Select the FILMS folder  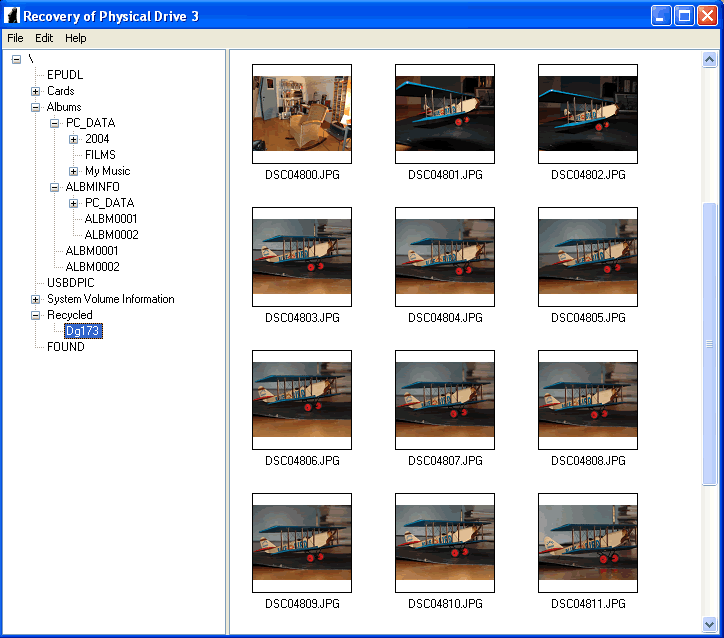(100, 155)
